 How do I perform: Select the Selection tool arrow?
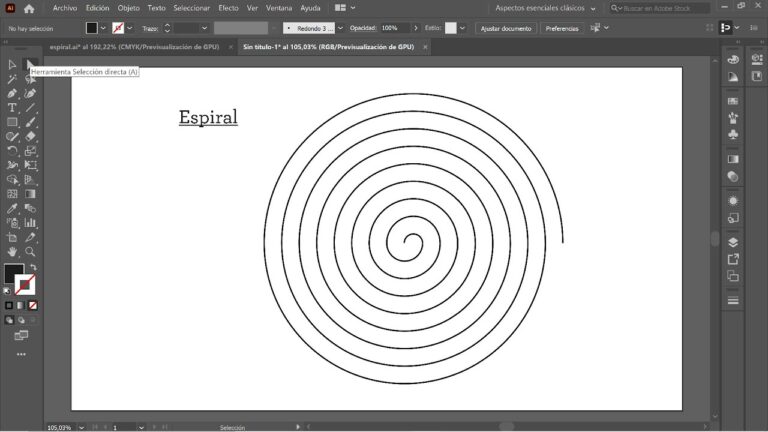coord(12,65)
